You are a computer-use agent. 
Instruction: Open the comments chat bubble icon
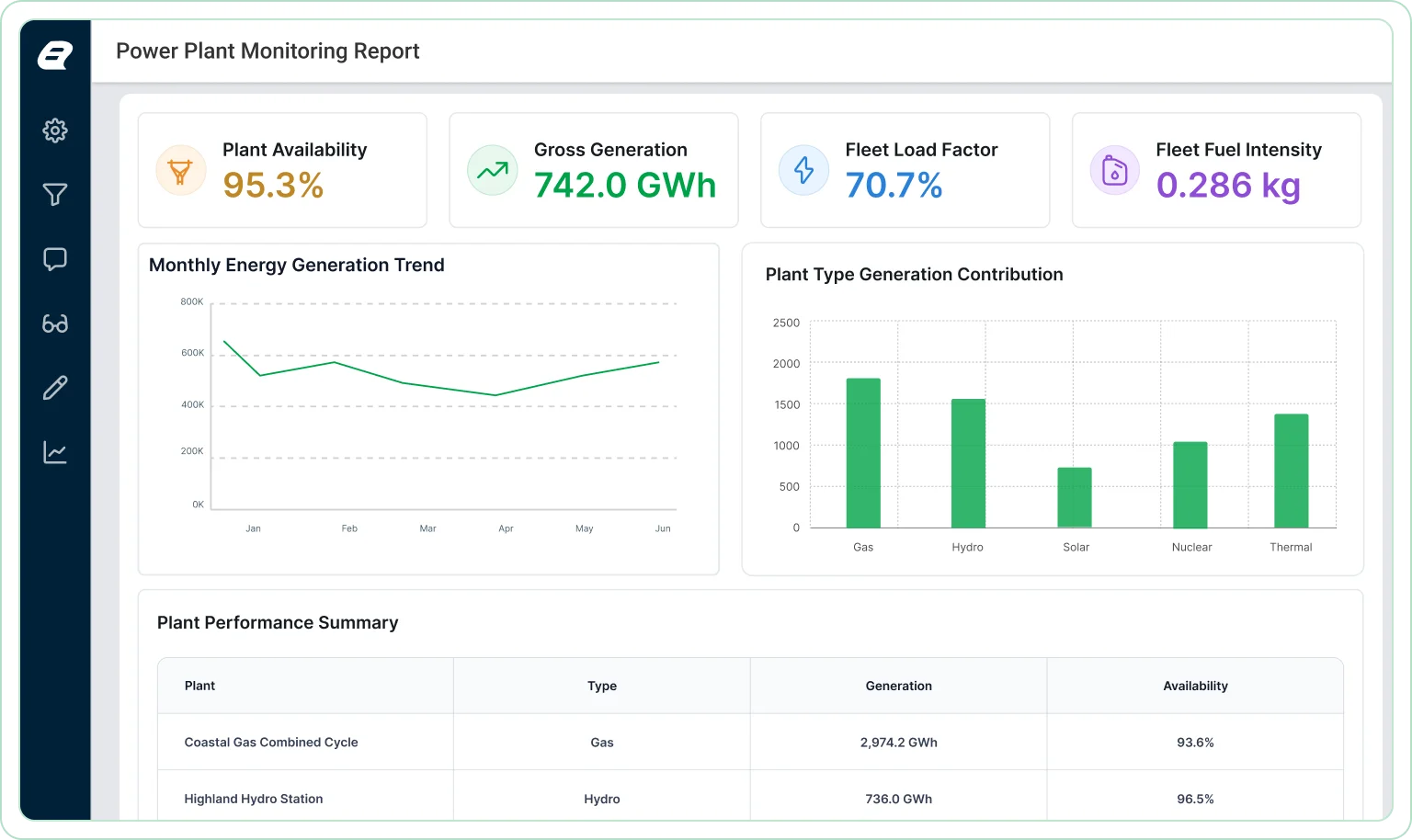55,259
